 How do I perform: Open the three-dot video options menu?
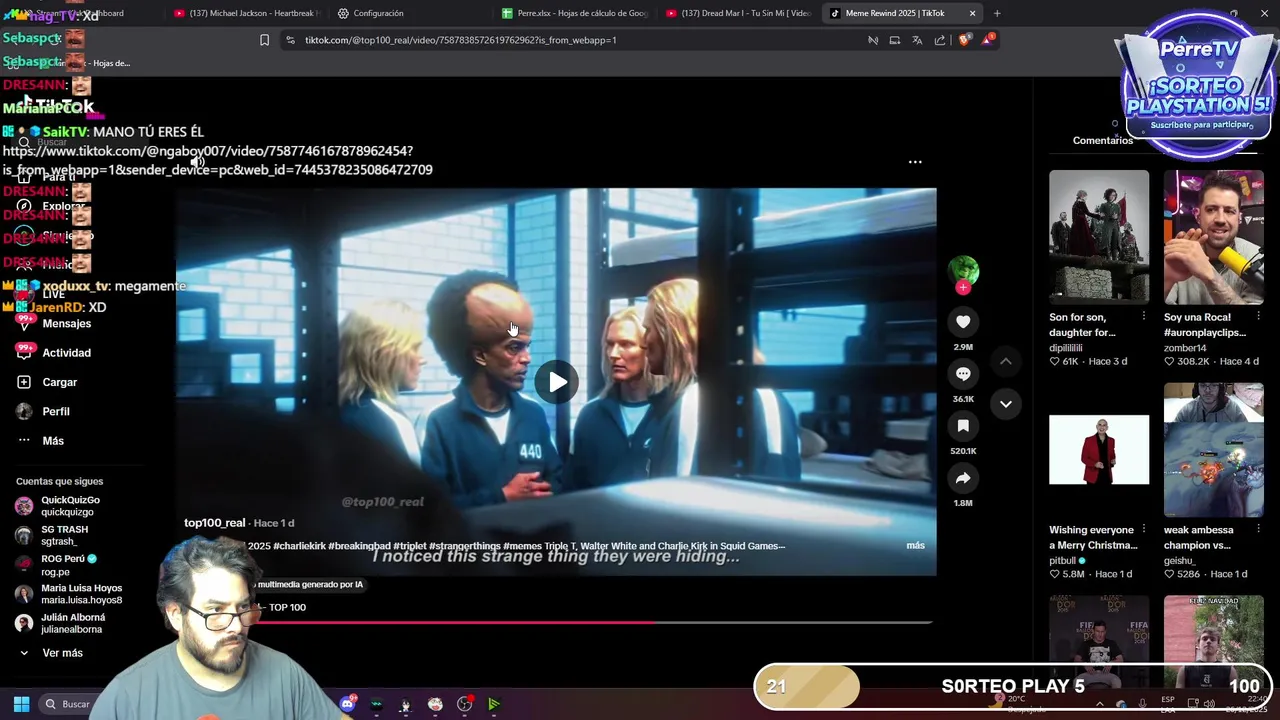915,161
